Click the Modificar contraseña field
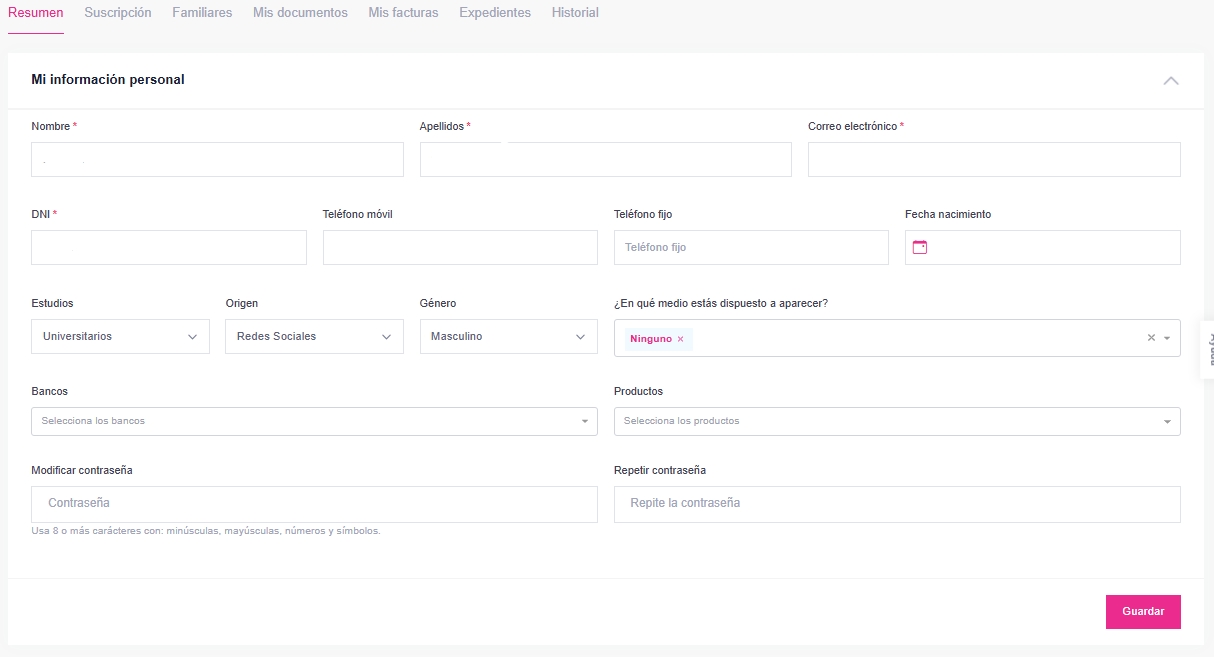This screenshot has height=657, width=1214. click(x=314, y=504)
